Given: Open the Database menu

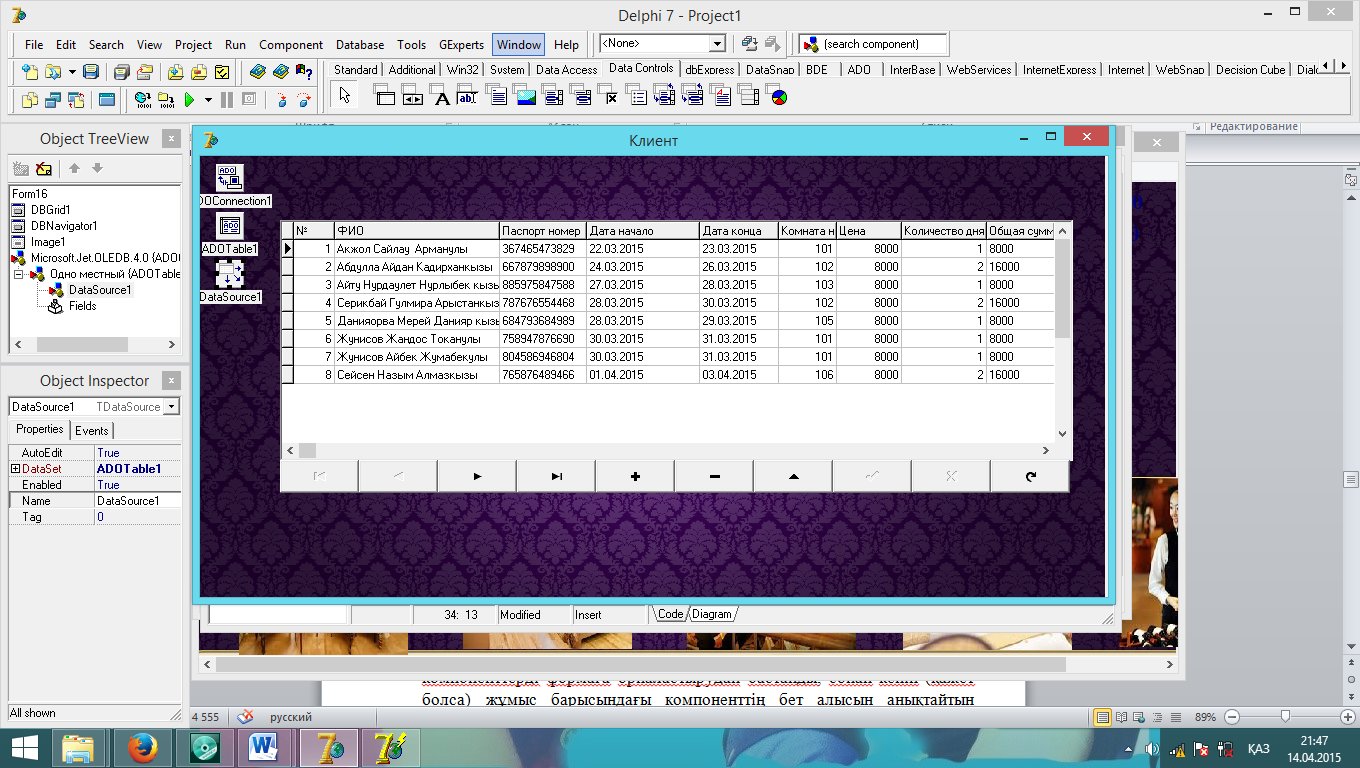Looking at the screenshot, I should pos(360,45).
